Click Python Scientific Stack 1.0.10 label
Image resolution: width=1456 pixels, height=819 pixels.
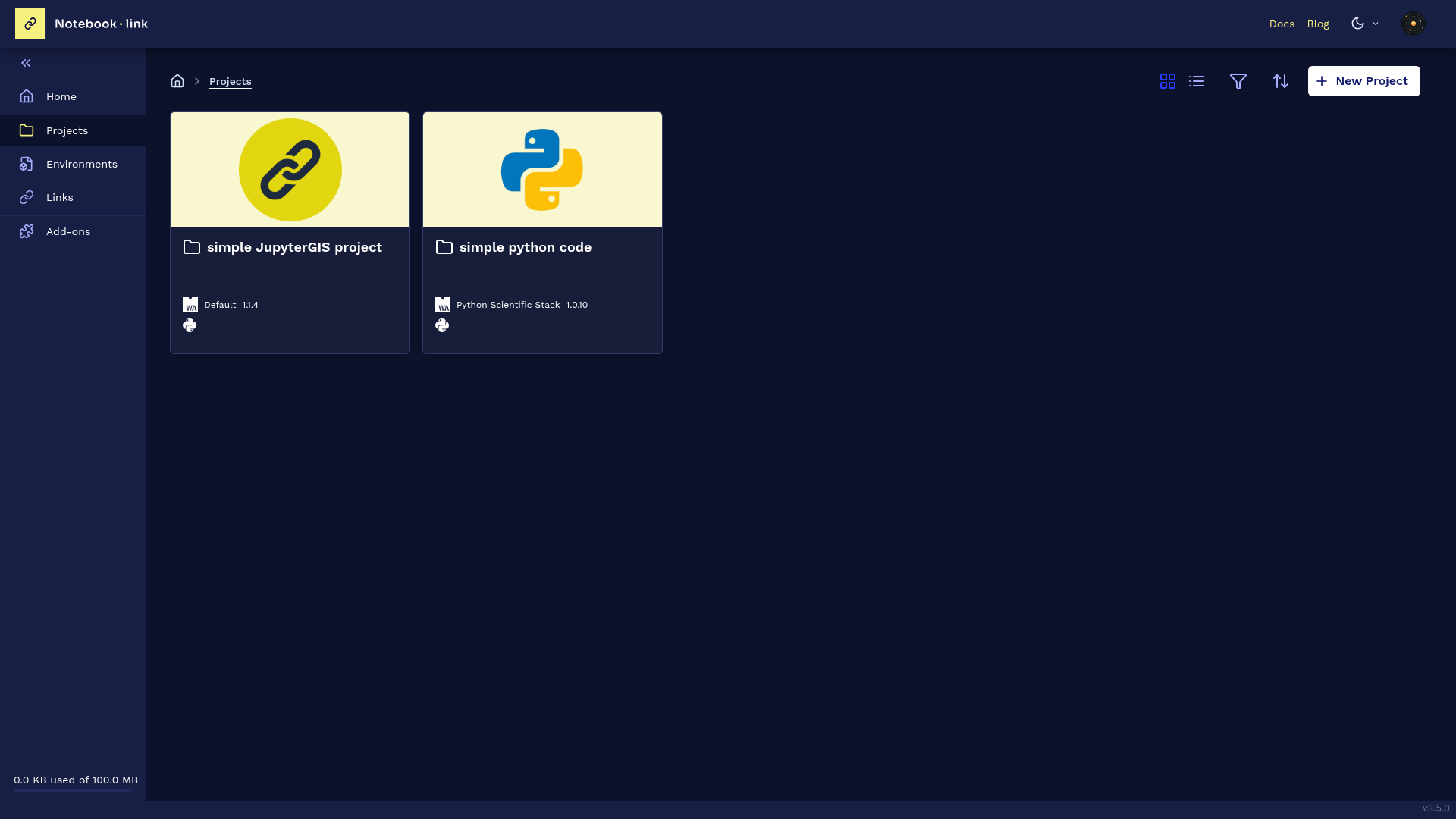[522, 305]
